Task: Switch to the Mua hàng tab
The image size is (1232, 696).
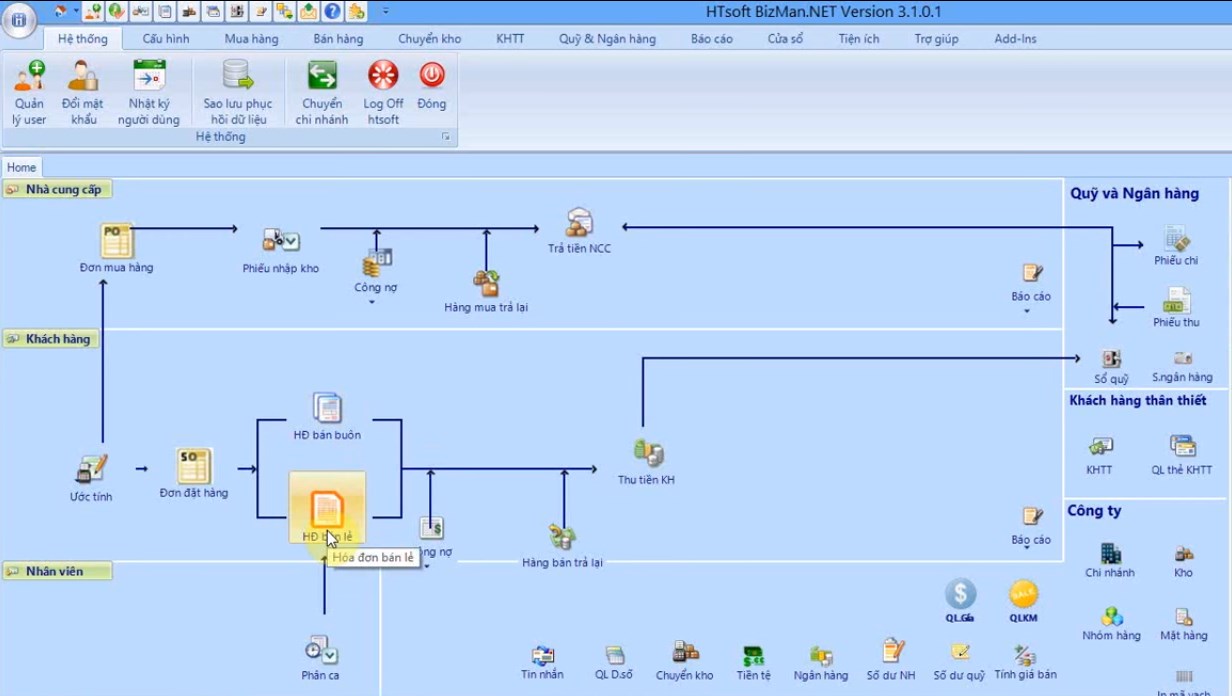Action: pos(253,39)
